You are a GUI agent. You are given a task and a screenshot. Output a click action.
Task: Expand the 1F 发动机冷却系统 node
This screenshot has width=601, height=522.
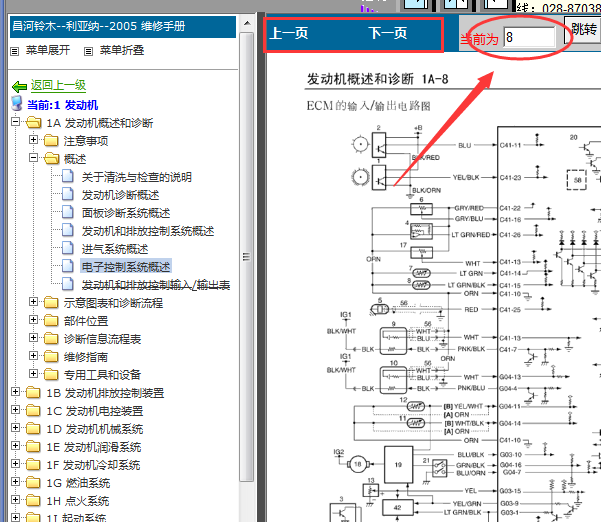click(15, 464)
